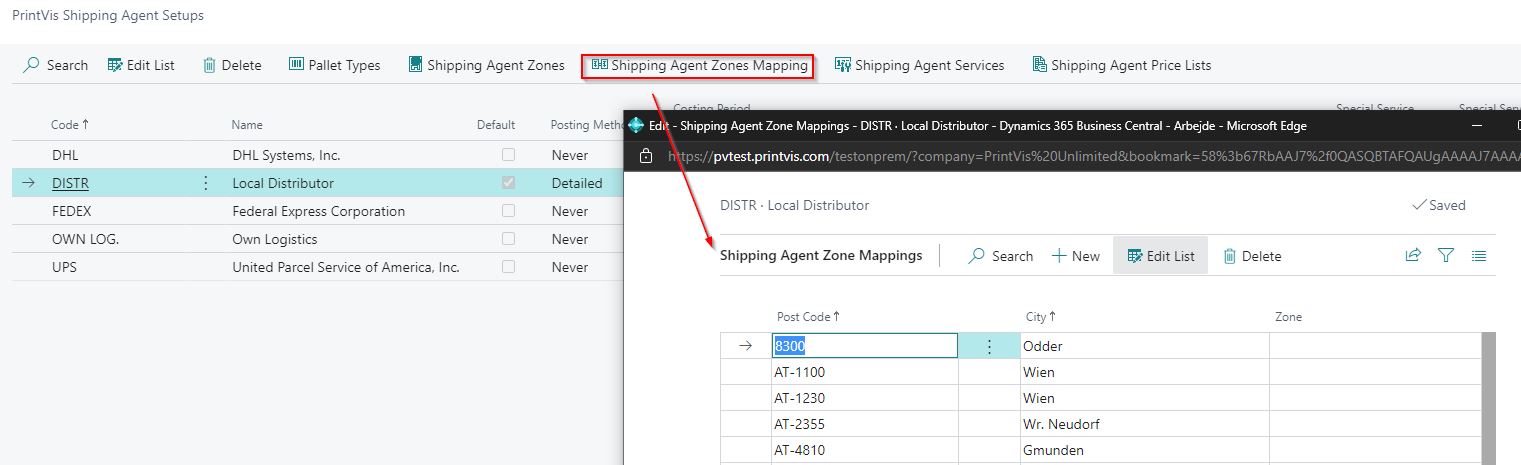
Task: Click Name column header
Action: (x=247, y=125)
